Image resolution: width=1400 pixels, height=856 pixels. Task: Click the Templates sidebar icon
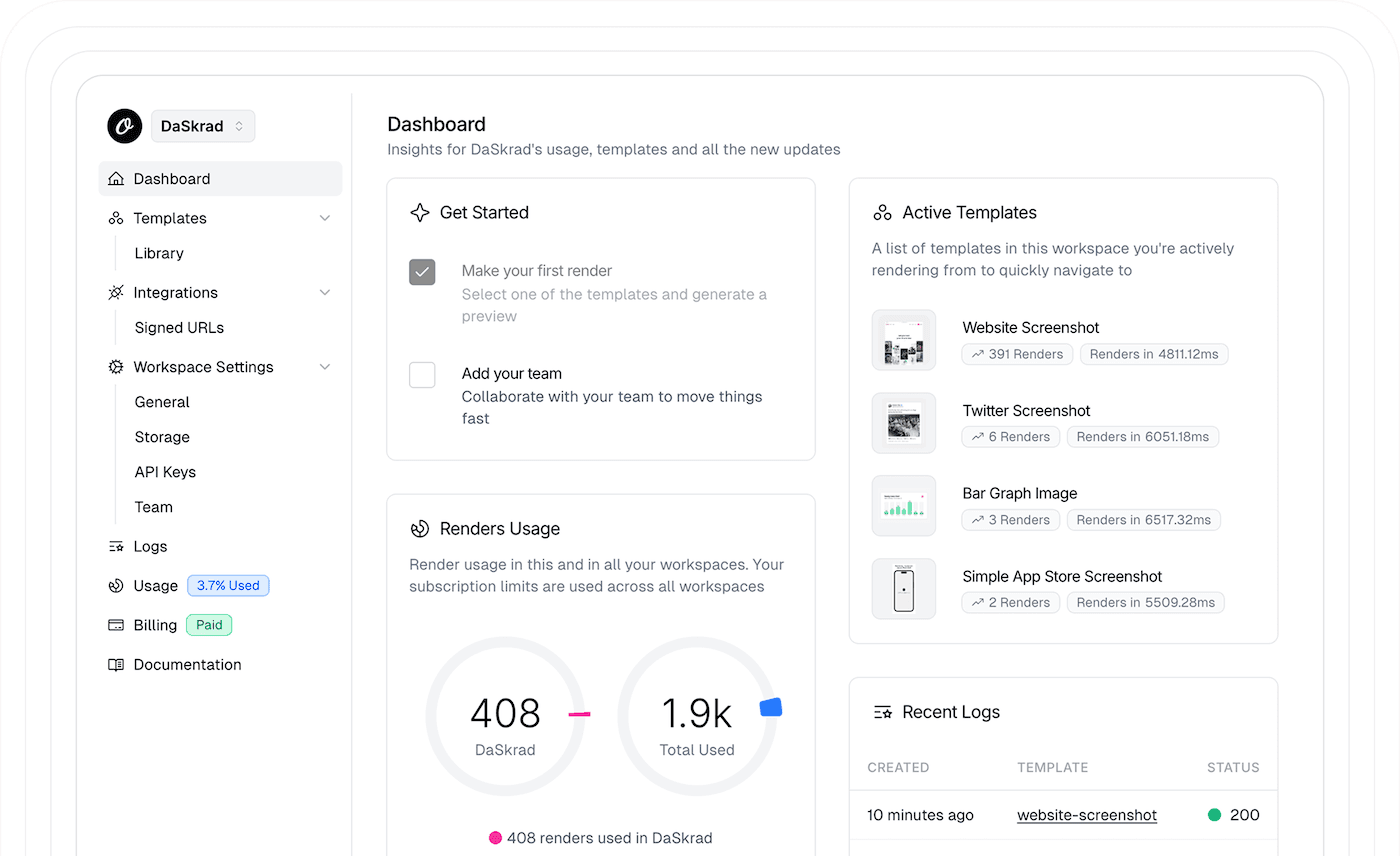[116, 218]
